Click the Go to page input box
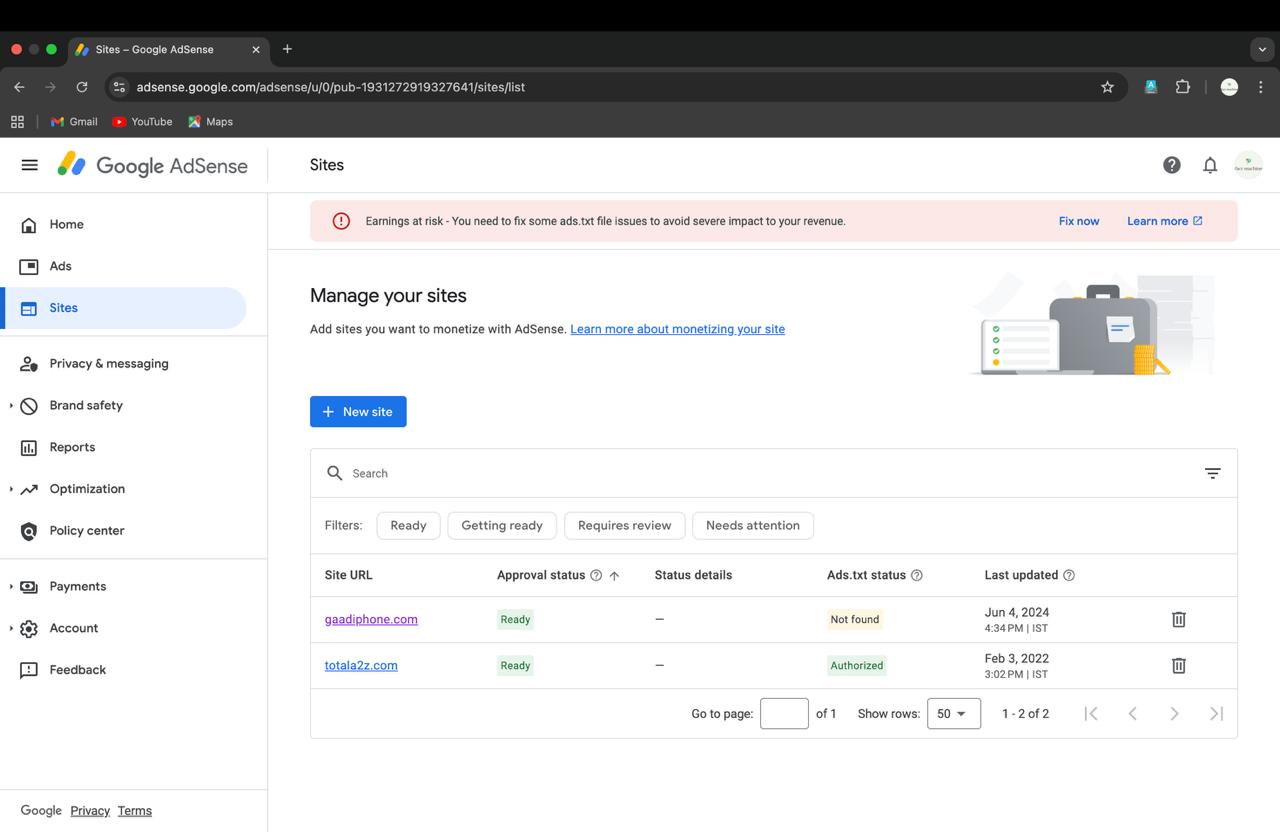1280x832 pixels. (x=784, y=713)
